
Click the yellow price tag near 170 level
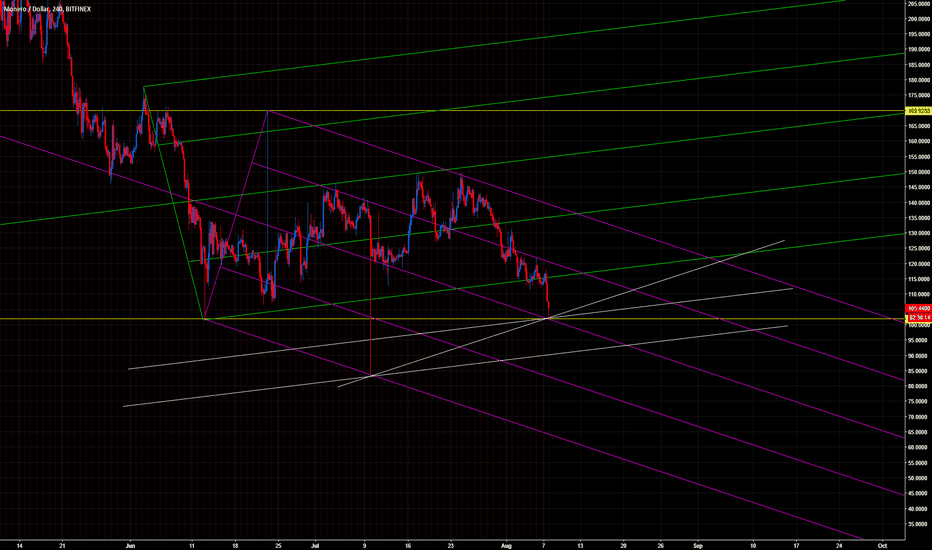point(918,111)
